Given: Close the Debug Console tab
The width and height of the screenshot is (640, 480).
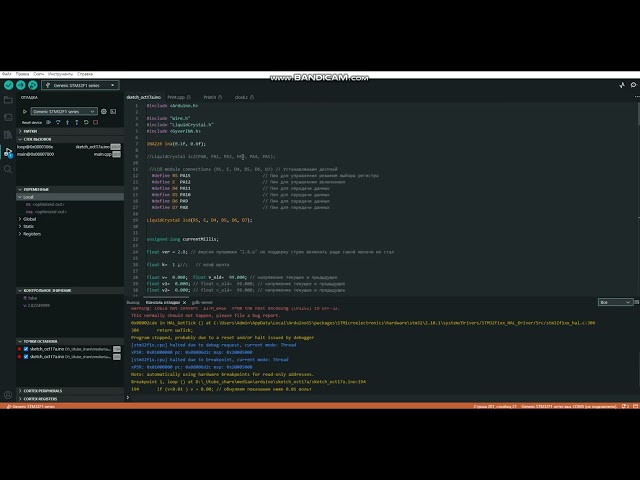Looking at the screenshot, I should click(x=184, y=302).
